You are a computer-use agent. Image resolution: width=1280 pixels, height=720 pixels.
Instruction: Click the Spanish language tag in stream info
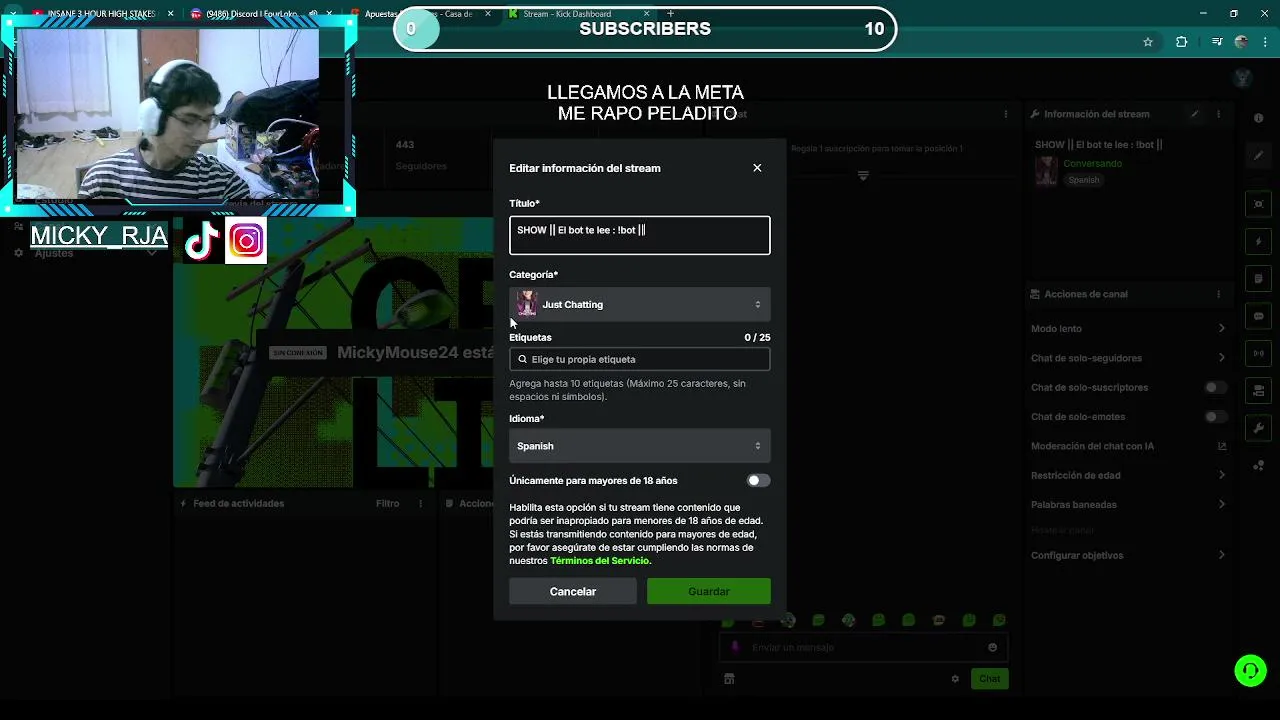(1083, 180)
